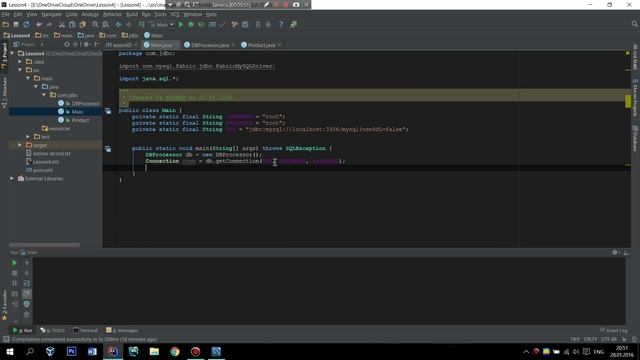
Task: Click the Windows Start button
Action: pos(9,351)
